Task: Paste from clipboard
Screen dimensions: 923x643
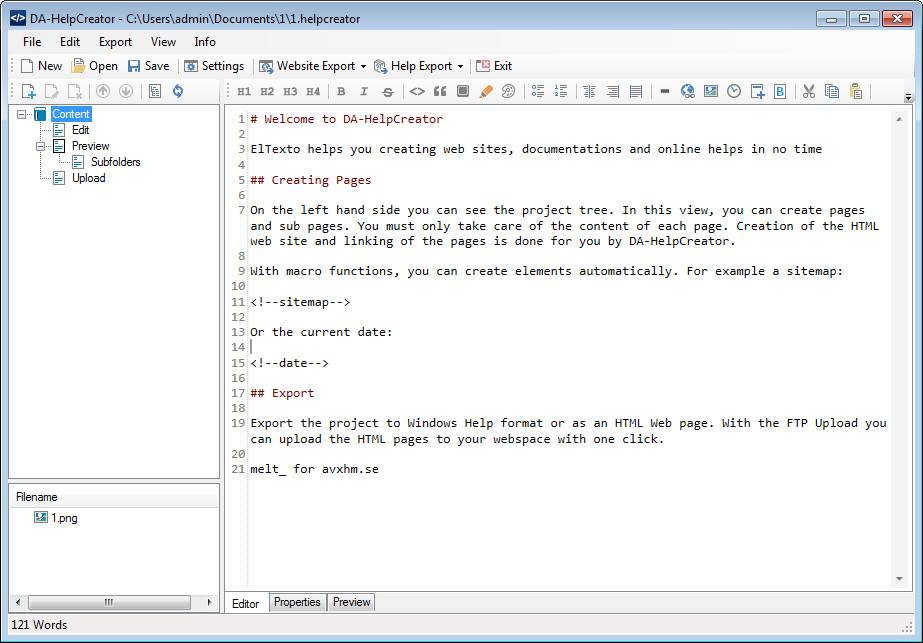Action: click(855, 91)
